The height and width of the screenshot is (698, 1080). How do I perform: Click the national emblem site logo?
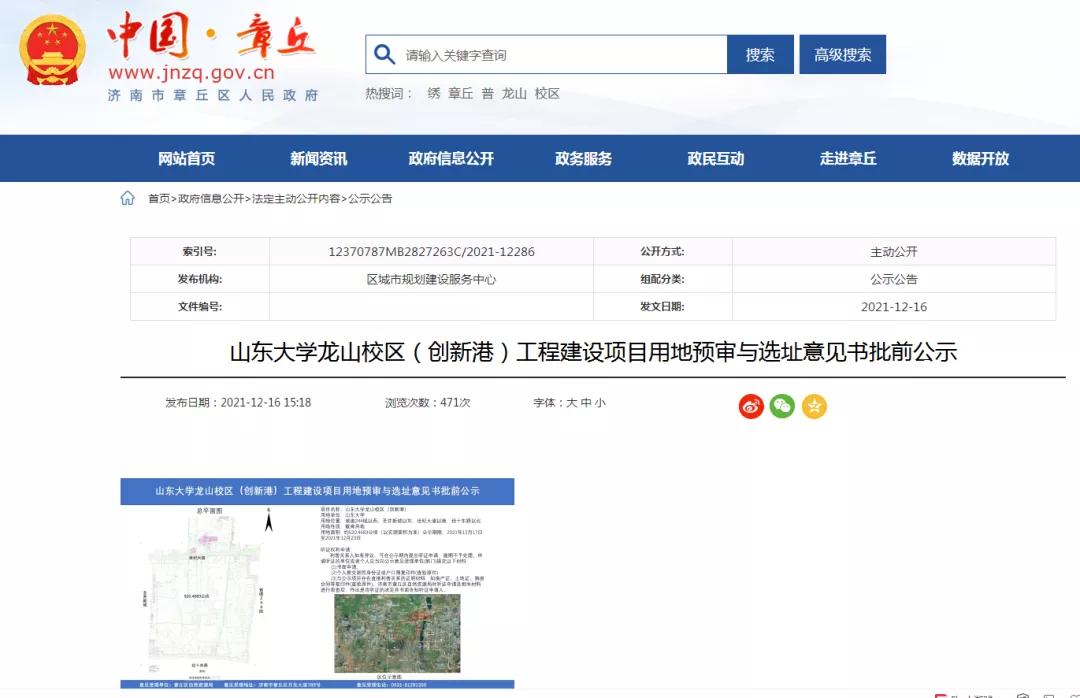[48, 48]
